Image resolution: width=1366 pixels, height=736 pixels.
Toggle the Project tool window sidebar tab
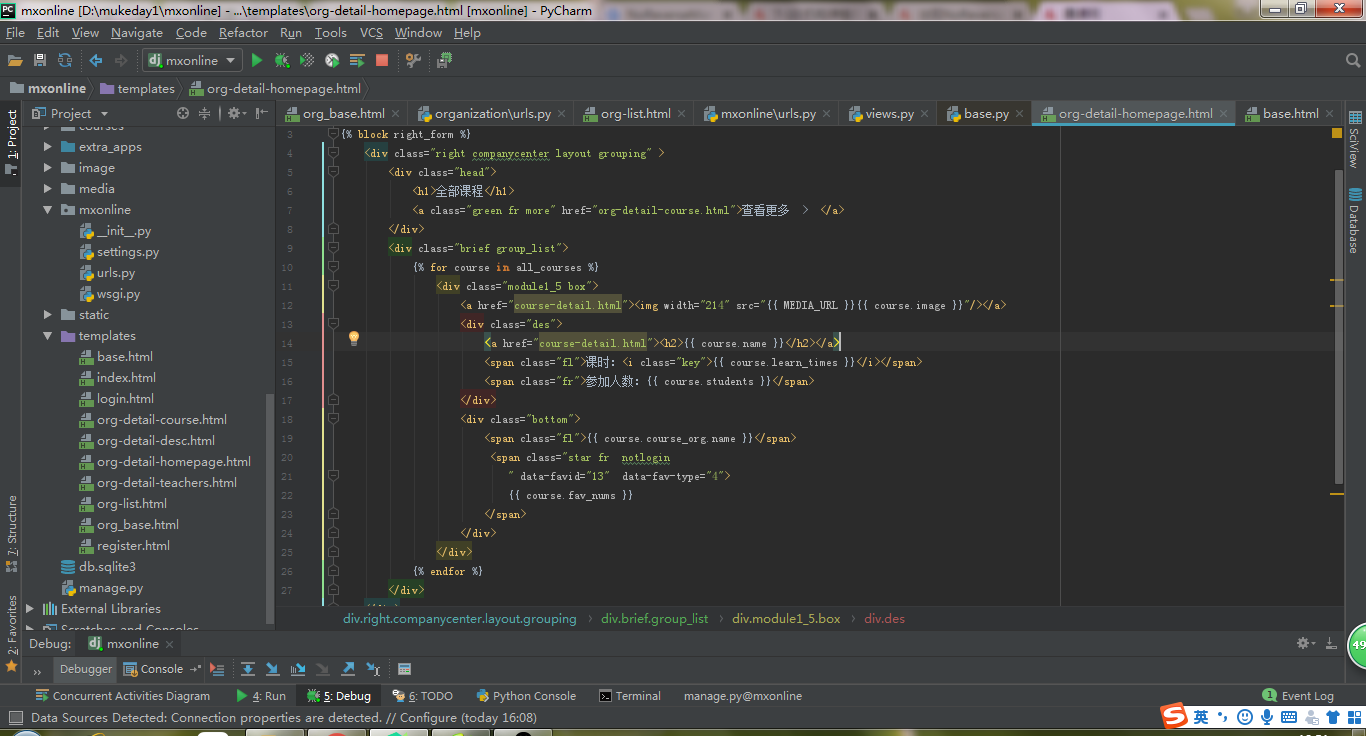click(12, 136)
